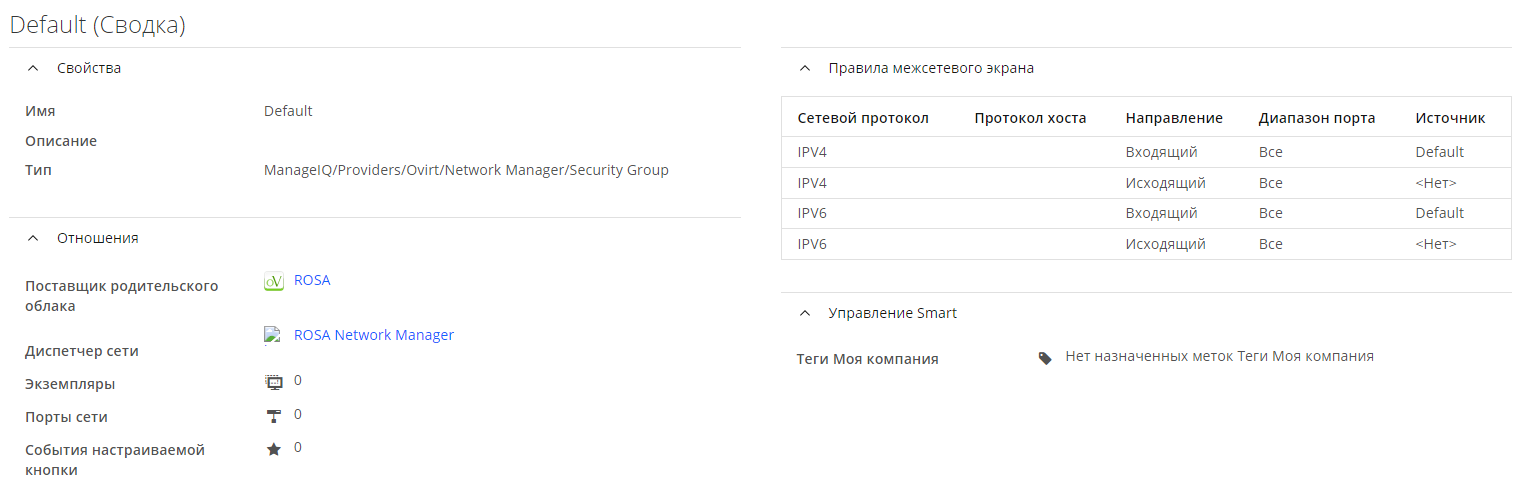The height and width of the screenshot is (487, 1520).
Task: Collapse the Правила межсетевого экрана section
Action: [x=805, y=68]
